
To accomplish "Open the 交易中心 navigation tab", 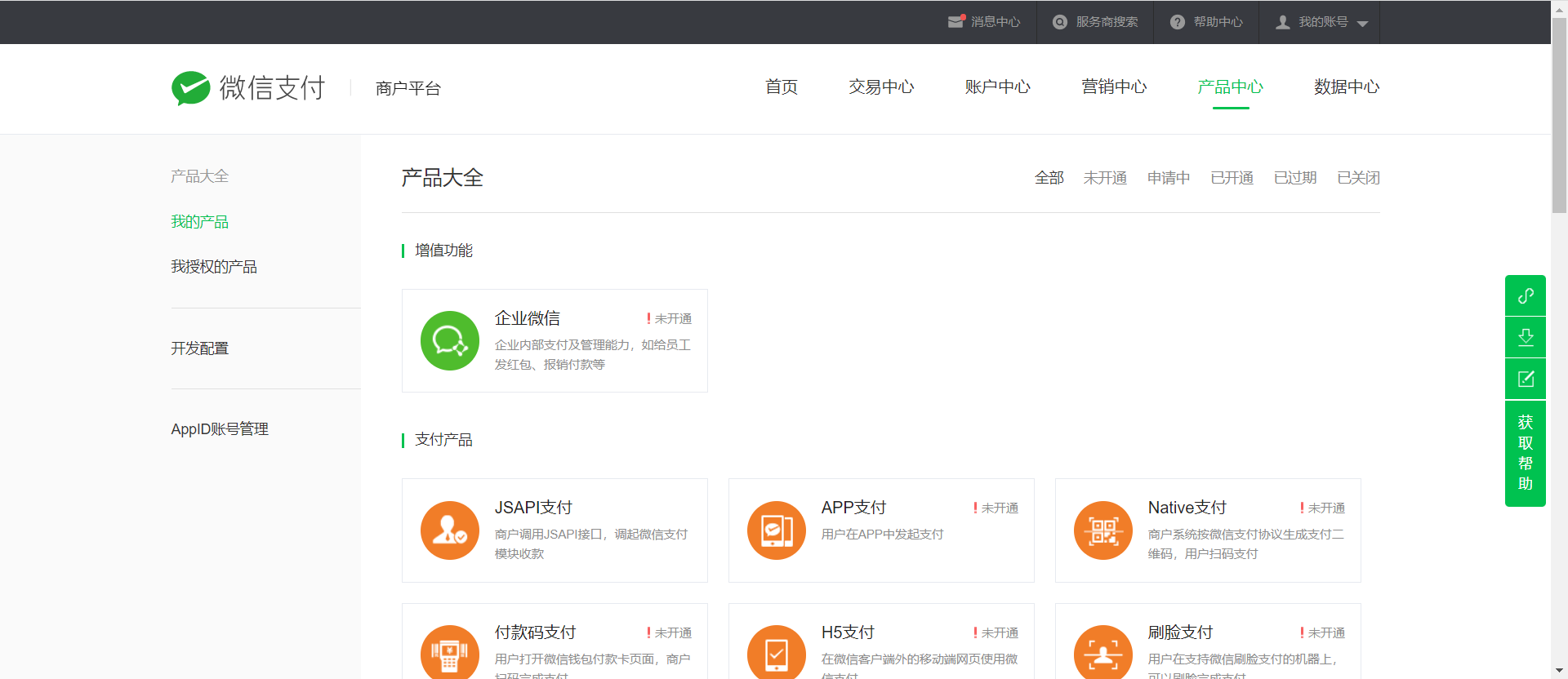I will (x=881, y=87).
